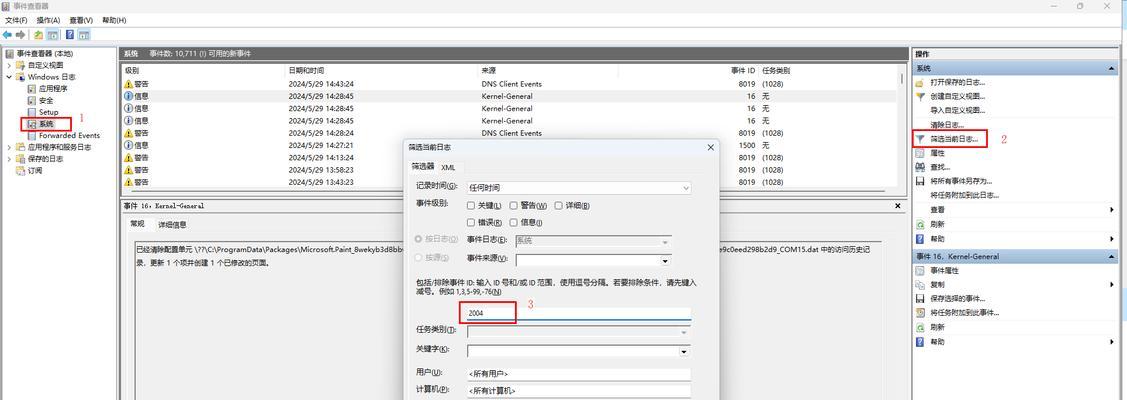Click the back arrow toolbar icon
The image size is (1127, 400).
[x=7, y=34]
